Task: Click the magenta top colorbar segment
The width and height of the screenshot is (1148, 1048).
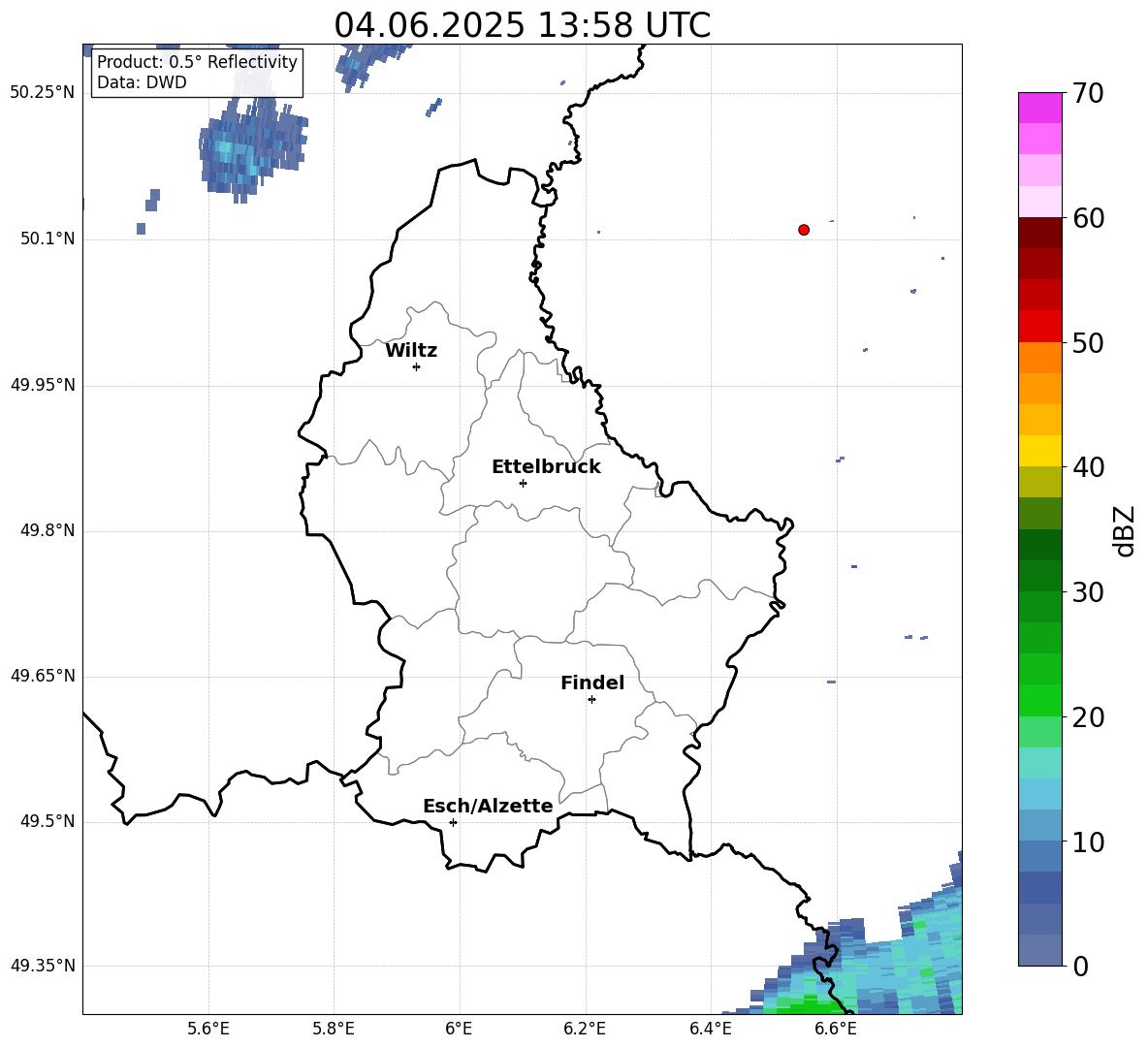Action: pyautogui.click(x=1039, y=108)
